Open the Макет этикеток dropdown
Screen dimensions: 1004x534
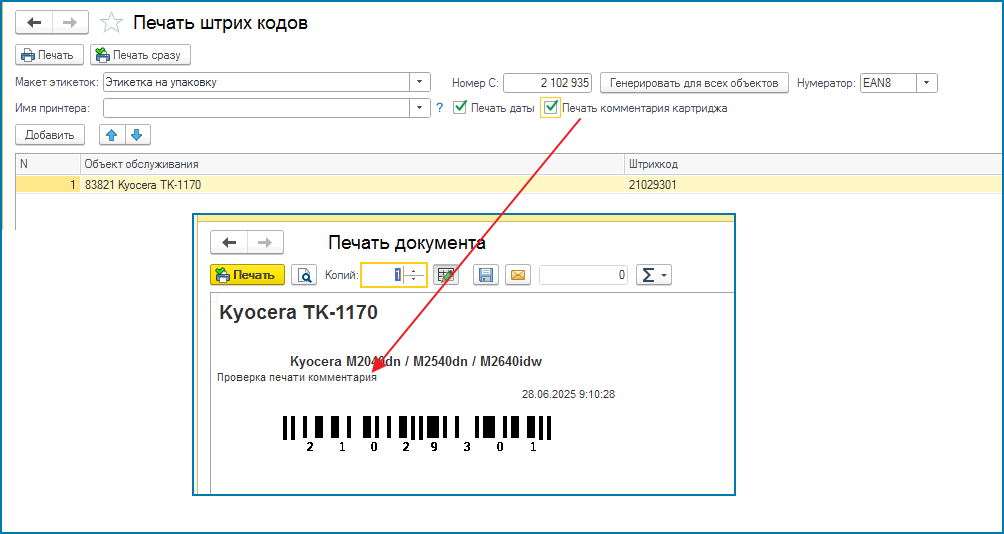(419, 83)
